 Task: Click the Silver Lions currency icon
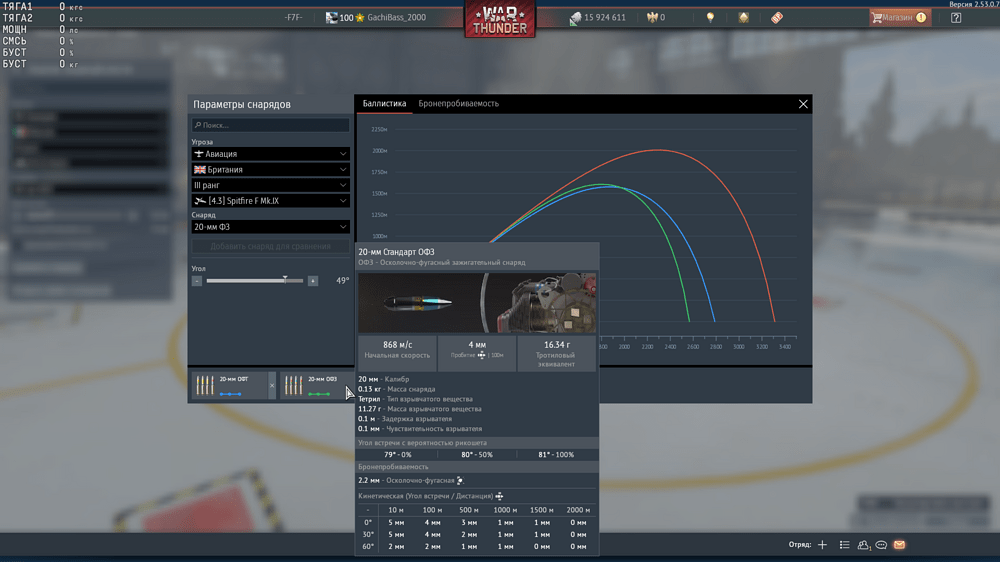pos(576,18)
